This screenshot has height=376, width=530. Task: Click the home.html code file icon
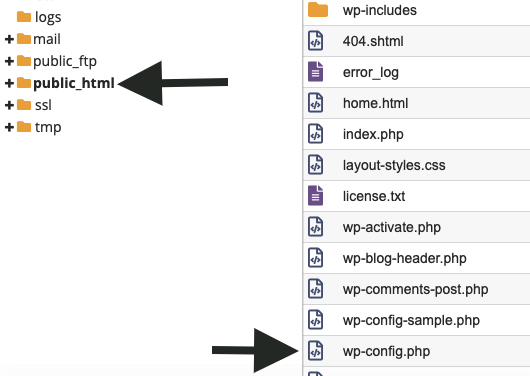coord(315,102)
